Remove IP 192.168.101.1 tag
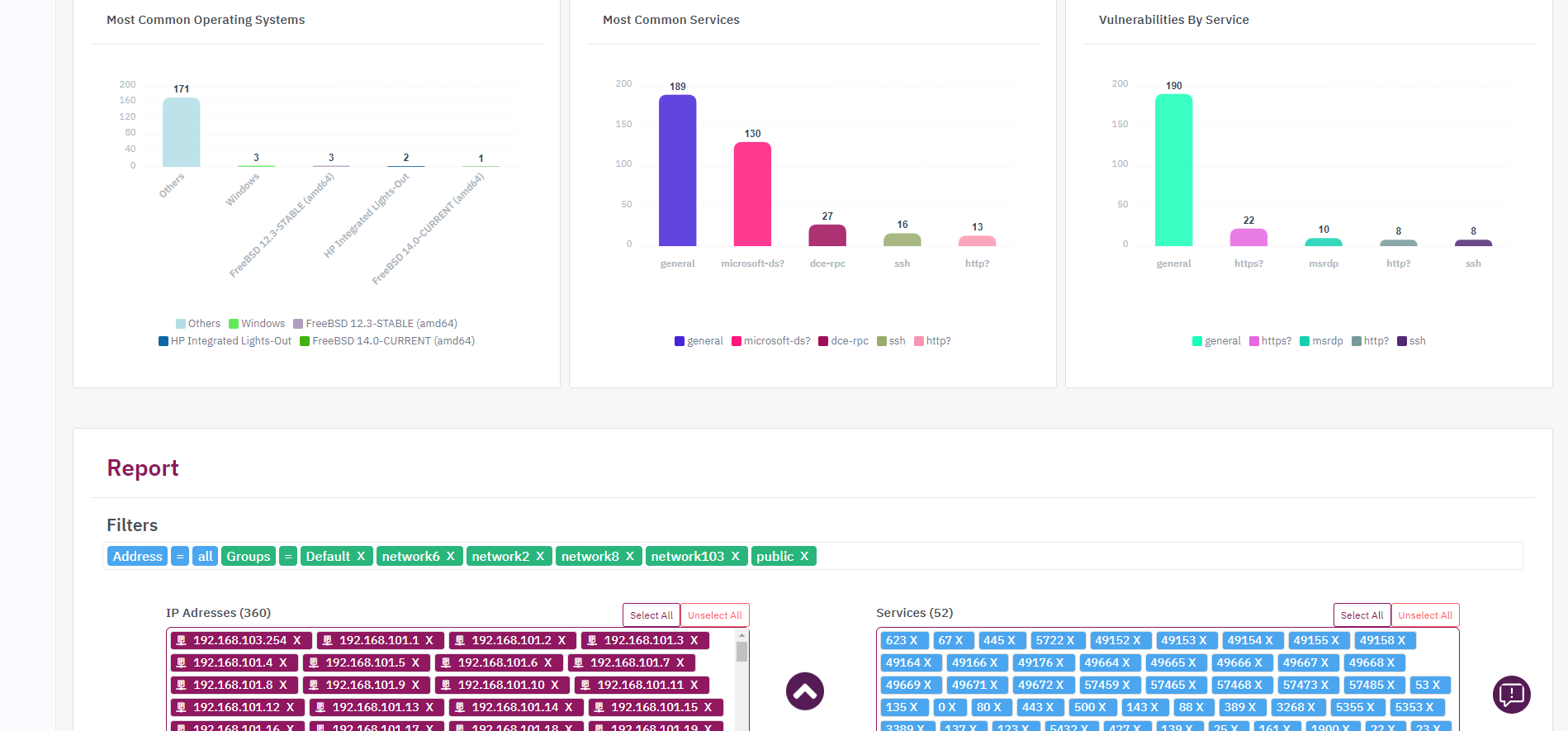The image size is (1568, 731). pos(429,640)
